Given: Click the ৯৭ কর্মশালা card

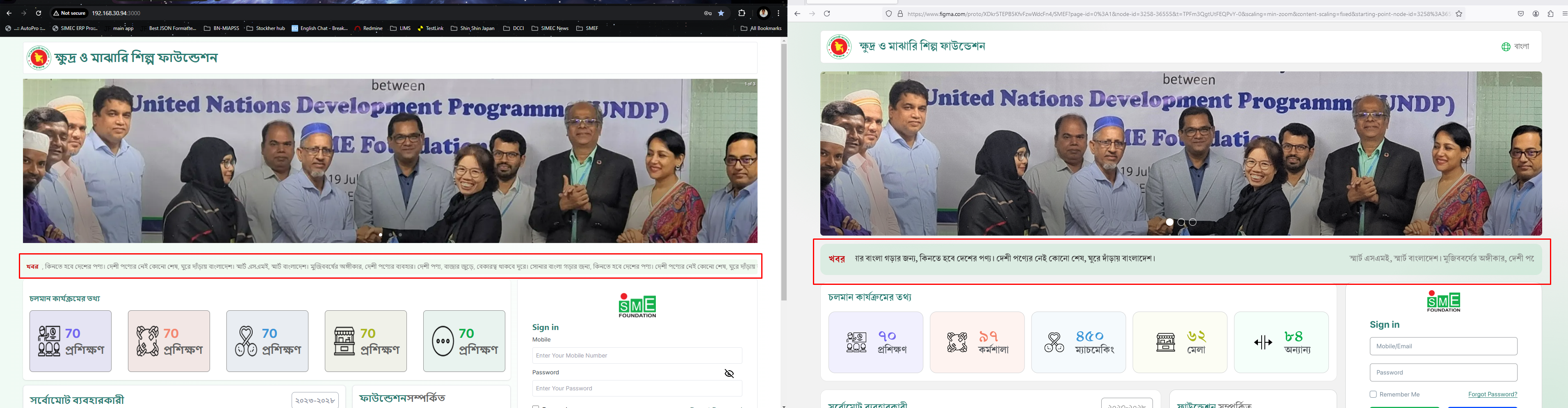Looking at the screenshot, I should point(977,342).
